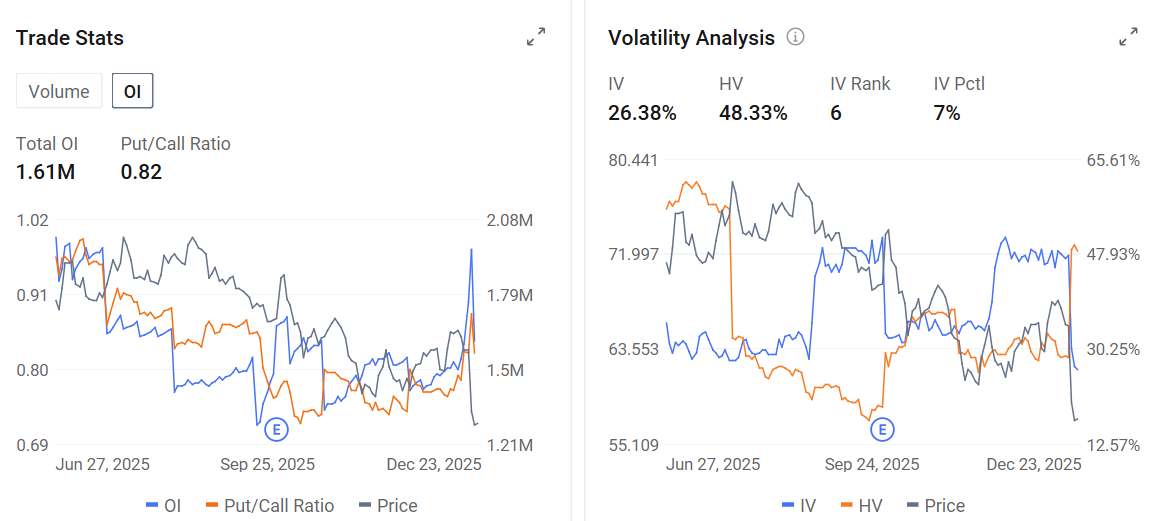This screenshot has width=1152, height=521.
Task: Toggle Price series in Volatility Analysis legend
Action: click(x=936, y=506)
